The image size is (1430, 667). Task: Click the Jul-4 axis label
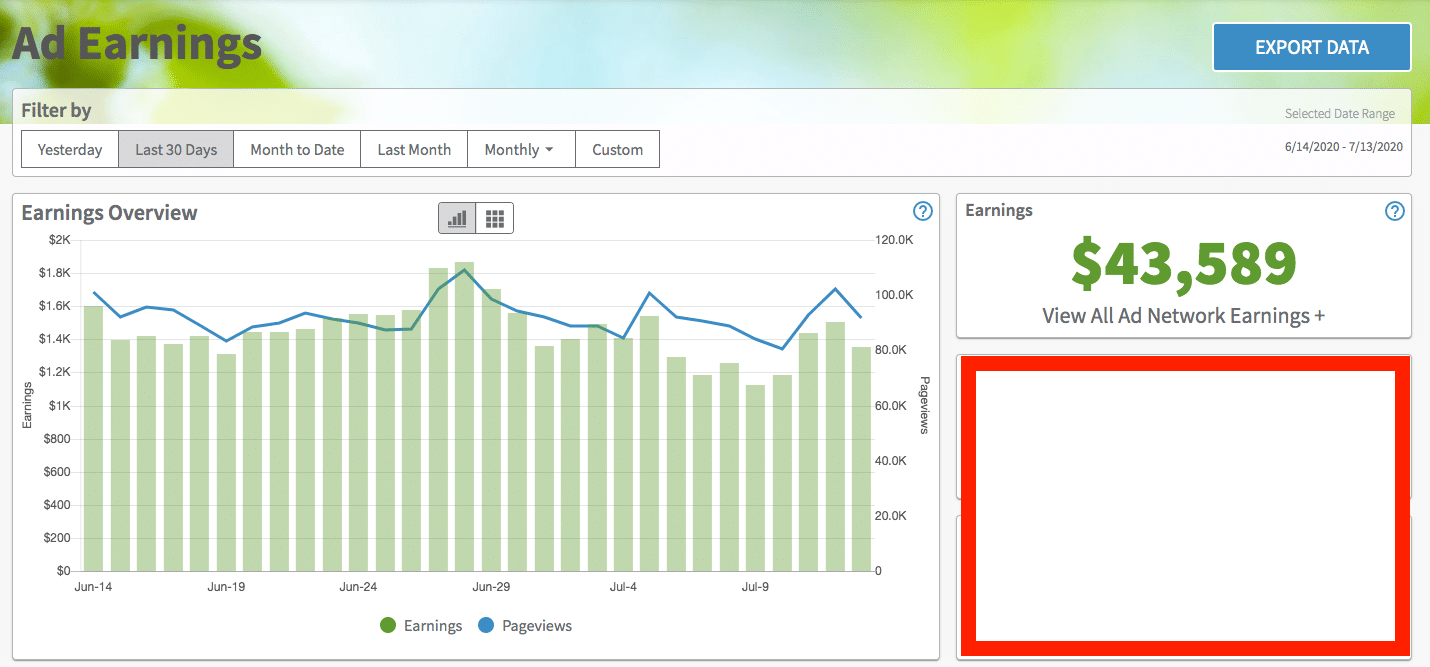point(622,587)
